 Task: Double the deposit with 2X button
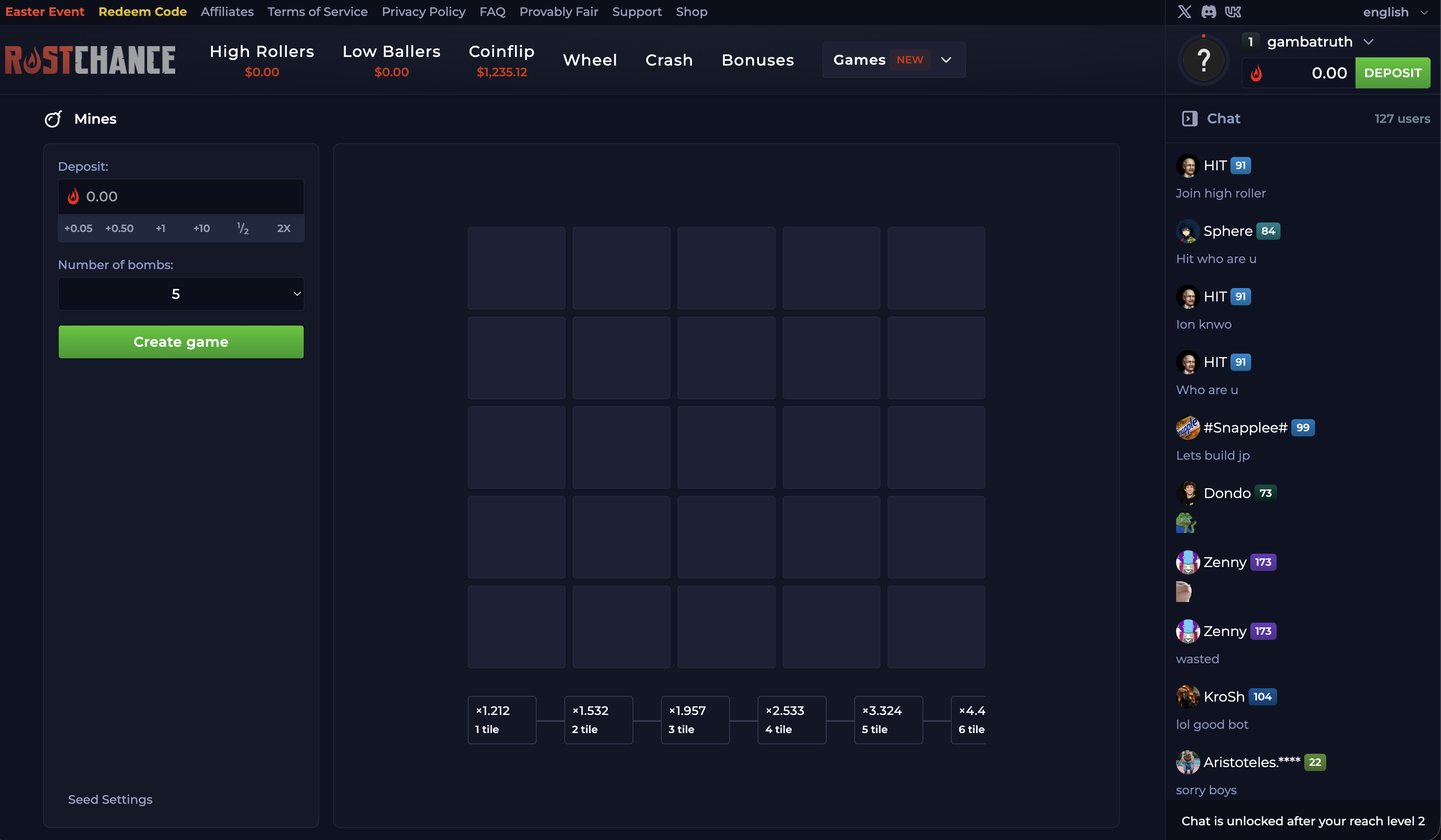(283, 228)
